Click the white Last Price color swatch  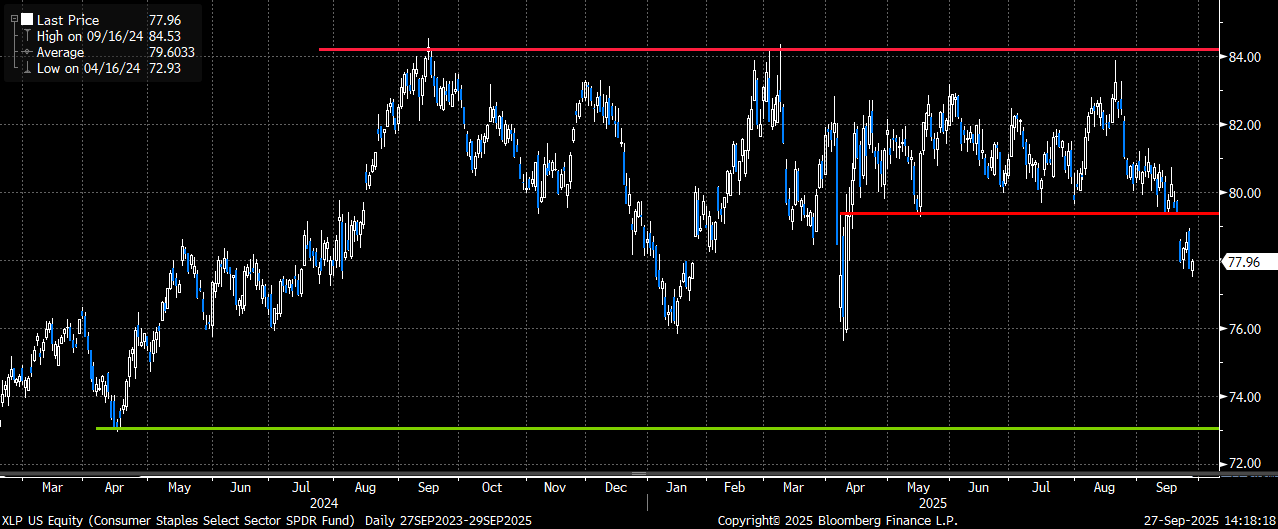tap(27, 19)
